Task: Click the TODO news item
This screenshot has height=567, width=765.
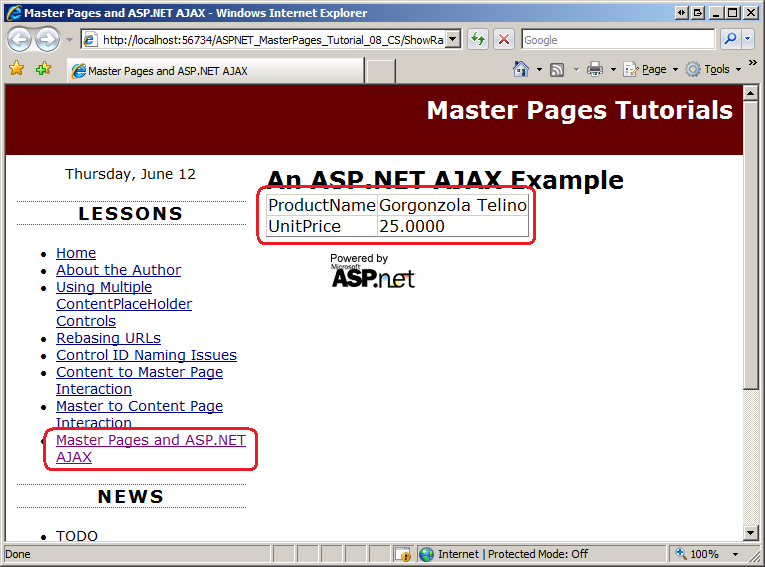Action: (77, 535)
